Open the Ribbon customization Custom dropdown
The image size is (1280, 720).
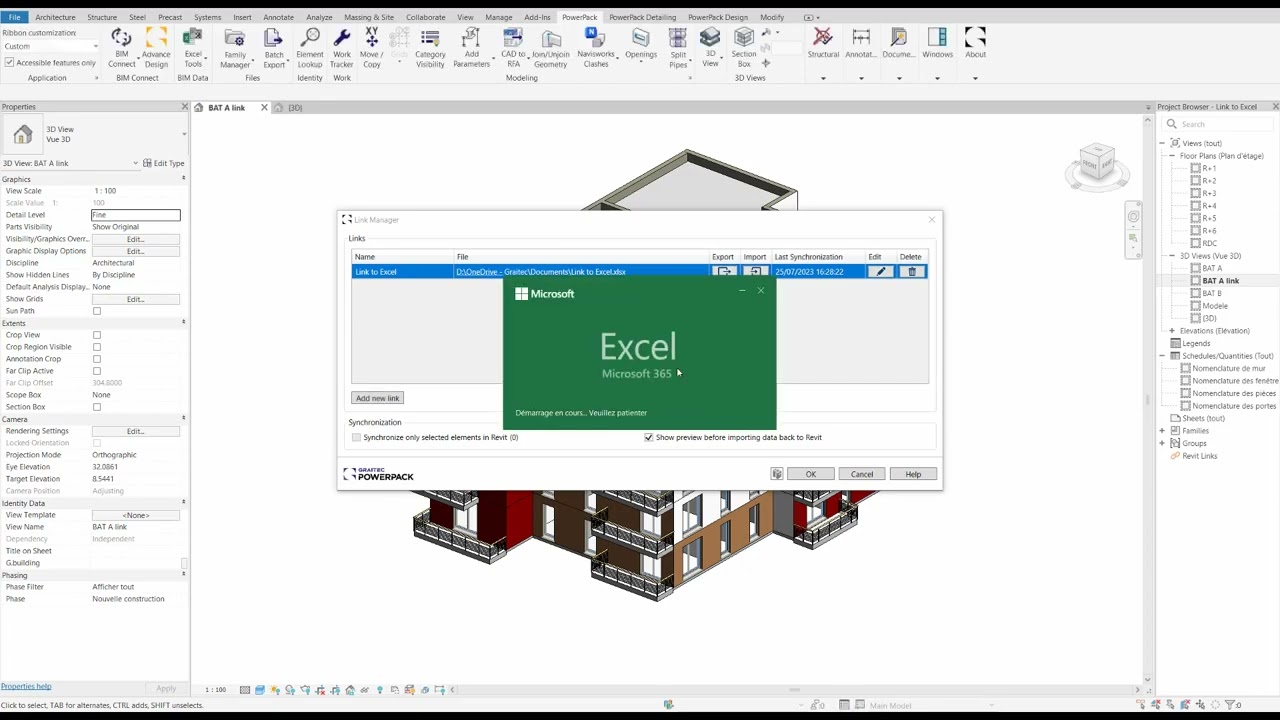51,46
